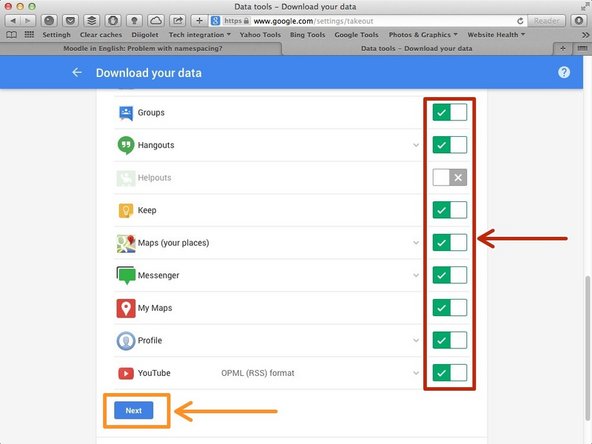Image resolution: width=592 pixels, height=444 pixels.
Task: Click the Clear caches bookmark
Action: click(x=101, y=35)
